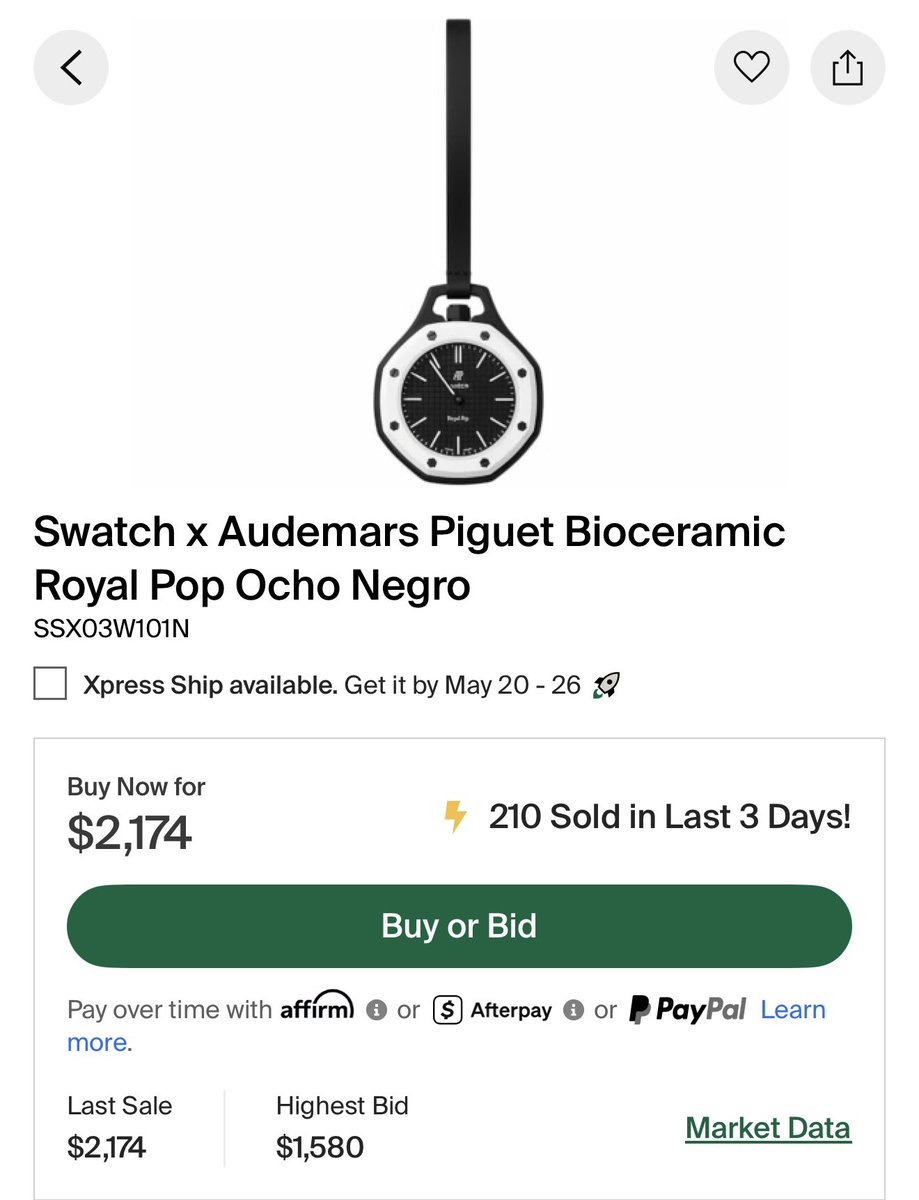
Task: Tap the share icon at top right
Action: [x=847, y=68]
